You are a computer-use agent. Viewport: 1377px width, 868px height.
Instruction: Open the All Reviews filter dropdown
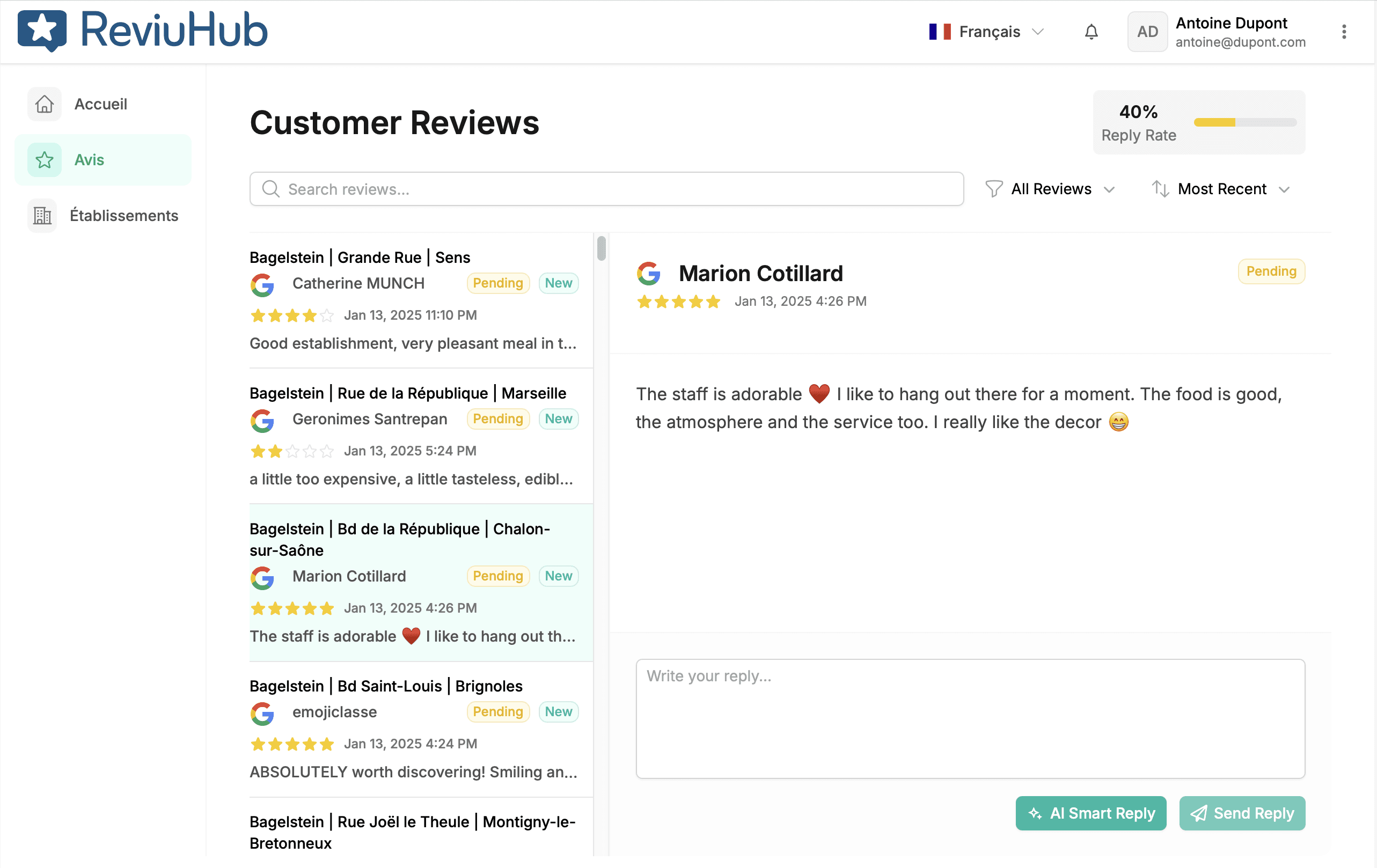point(1050,189)
